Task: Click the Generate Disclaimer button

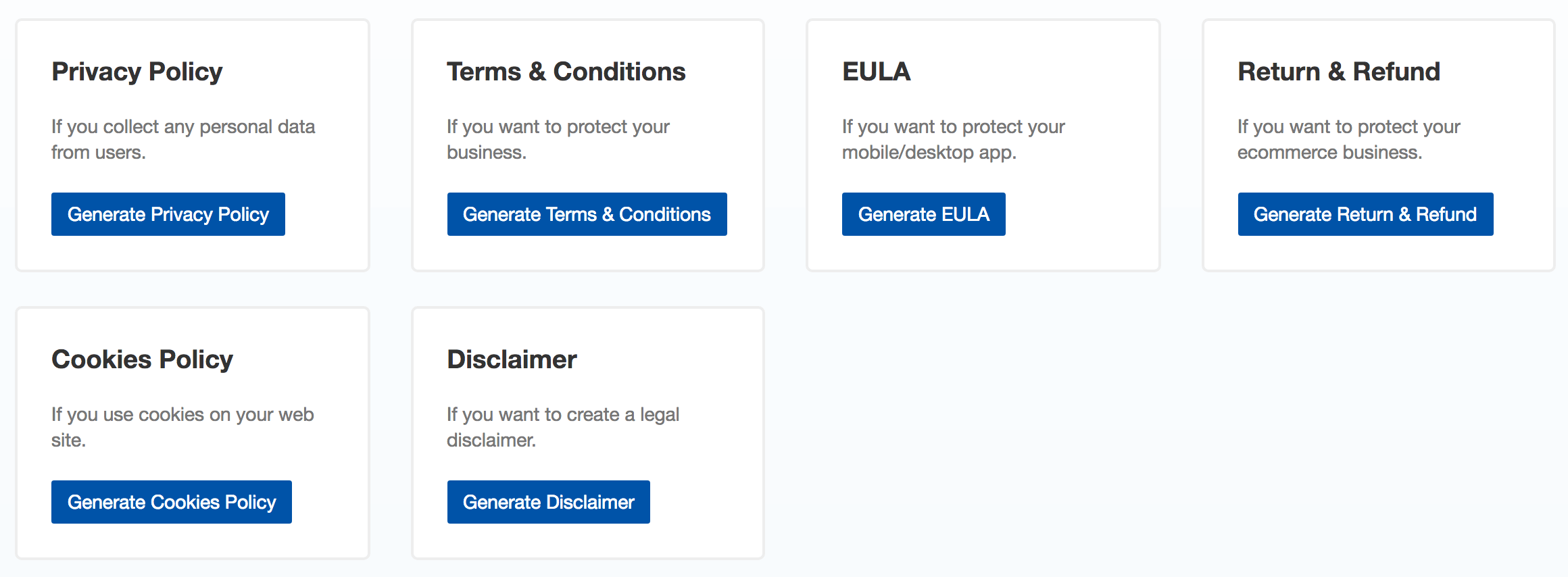Action: coord(548,502)
